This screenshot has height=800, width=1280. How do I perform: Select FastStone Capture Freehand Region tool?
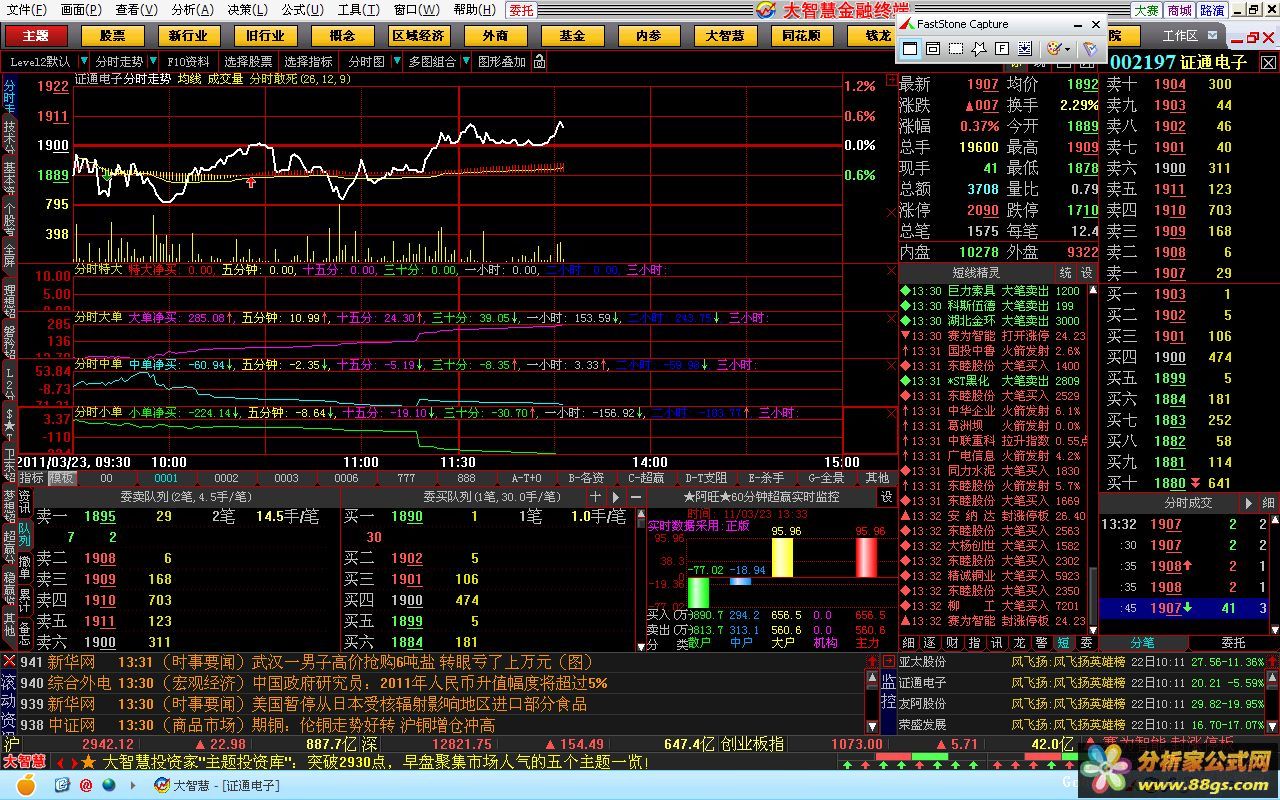pyautogui.click(x=979, y=48)
